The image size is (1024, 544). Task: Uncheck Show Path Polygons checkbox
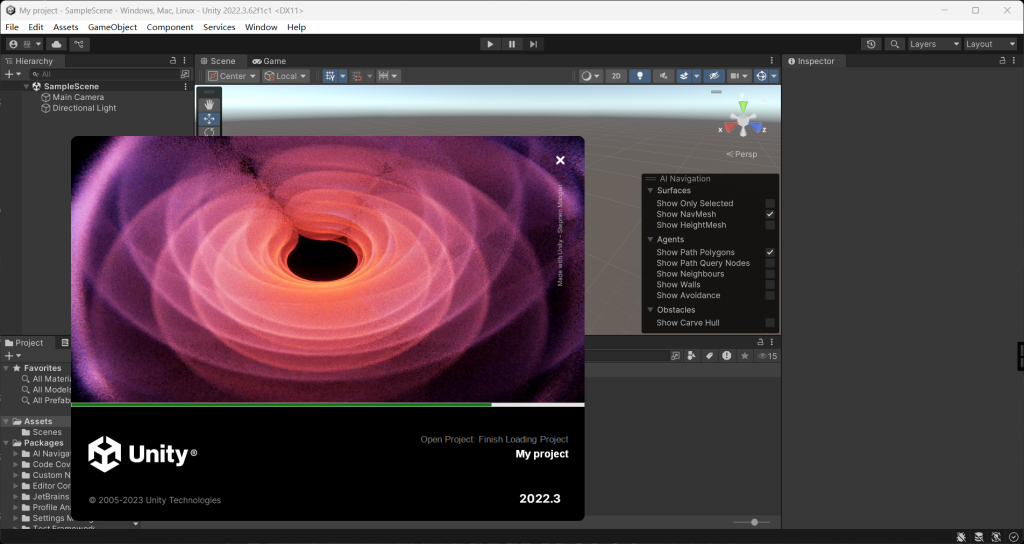click(770, 252)
